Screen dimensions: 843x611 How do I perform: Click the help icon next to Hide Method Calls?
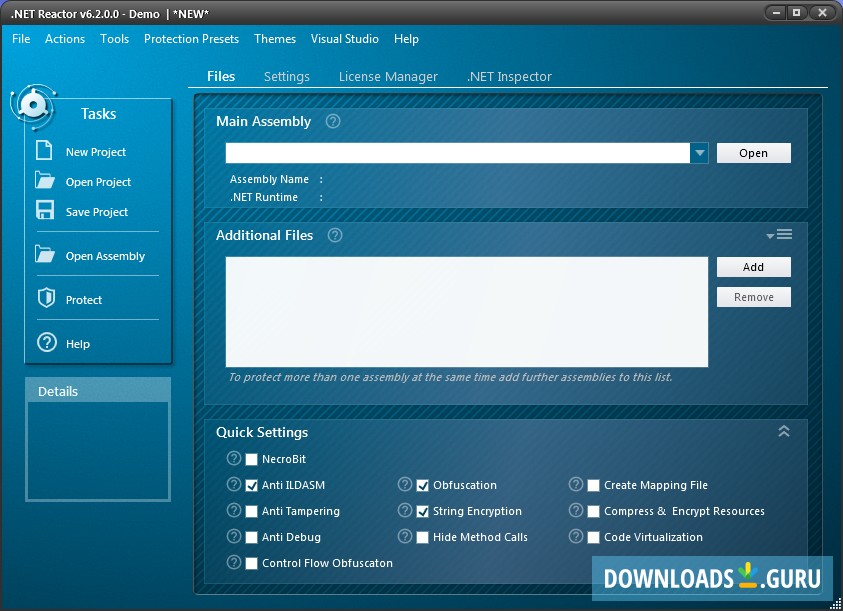(405, 536)
